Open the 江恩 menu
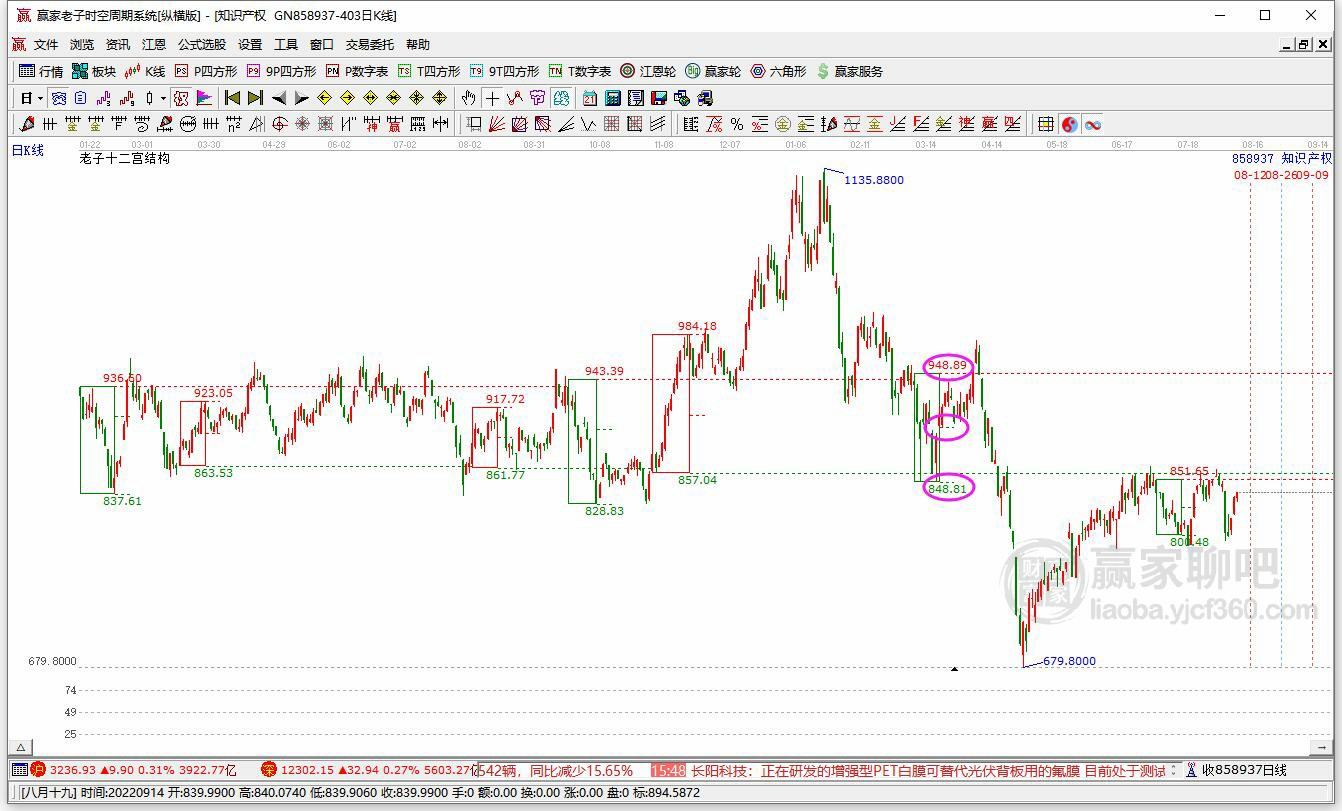Image resolution: width=1342 pixels, height=811 pixels. pyautogui.click(x=154, y=45)
